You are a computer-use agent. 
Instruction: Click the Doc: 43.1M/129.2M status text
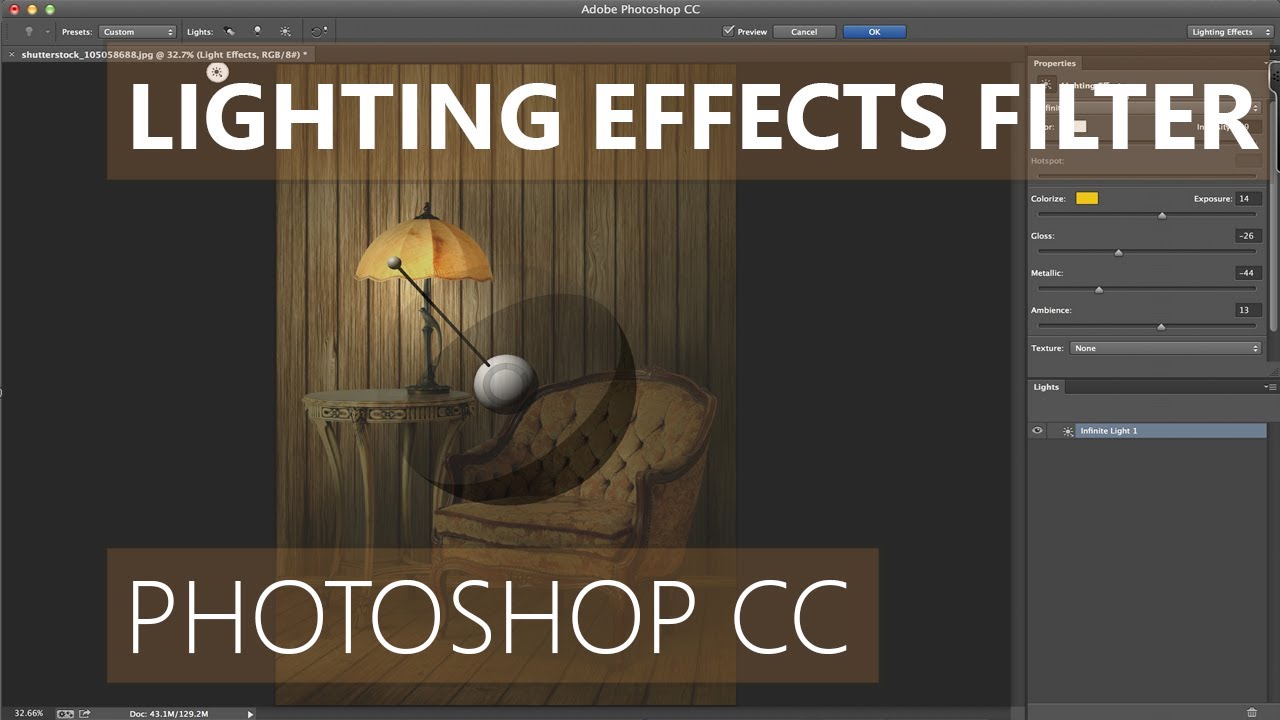[x=169, y=714]
